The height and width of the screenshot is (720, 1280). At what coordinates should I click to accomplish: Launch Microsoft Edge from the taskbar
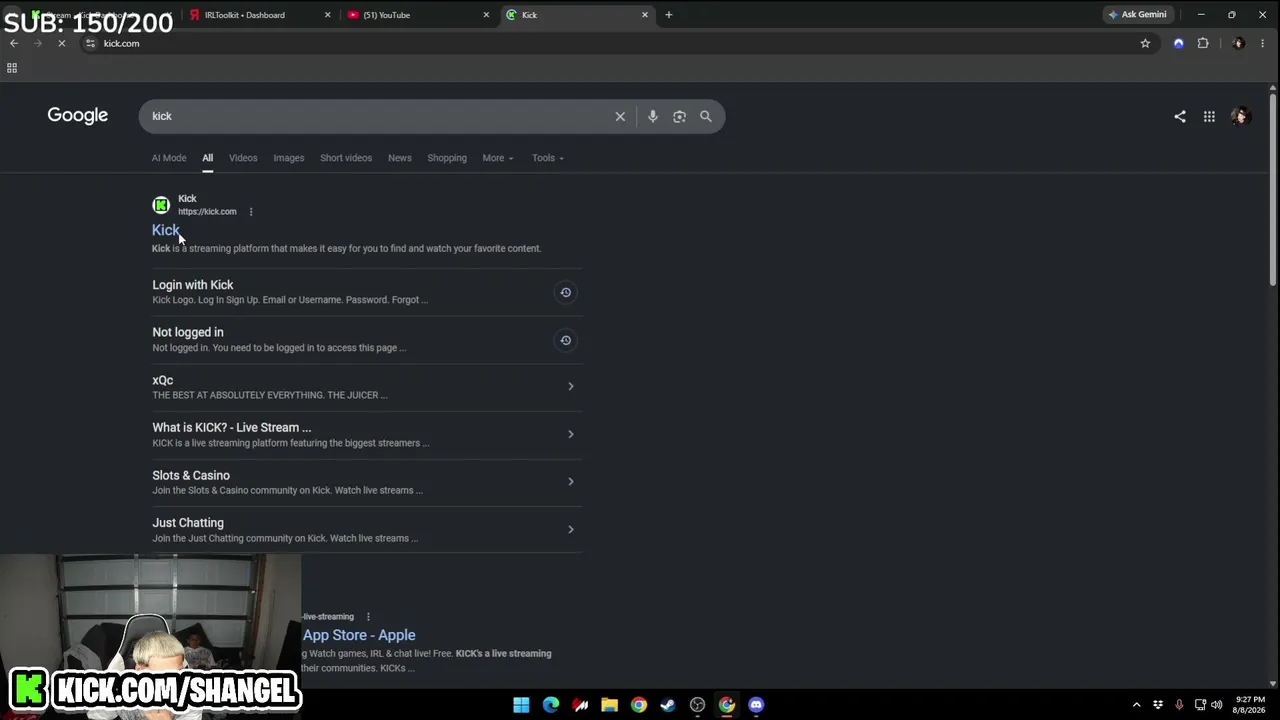[551, 705]
